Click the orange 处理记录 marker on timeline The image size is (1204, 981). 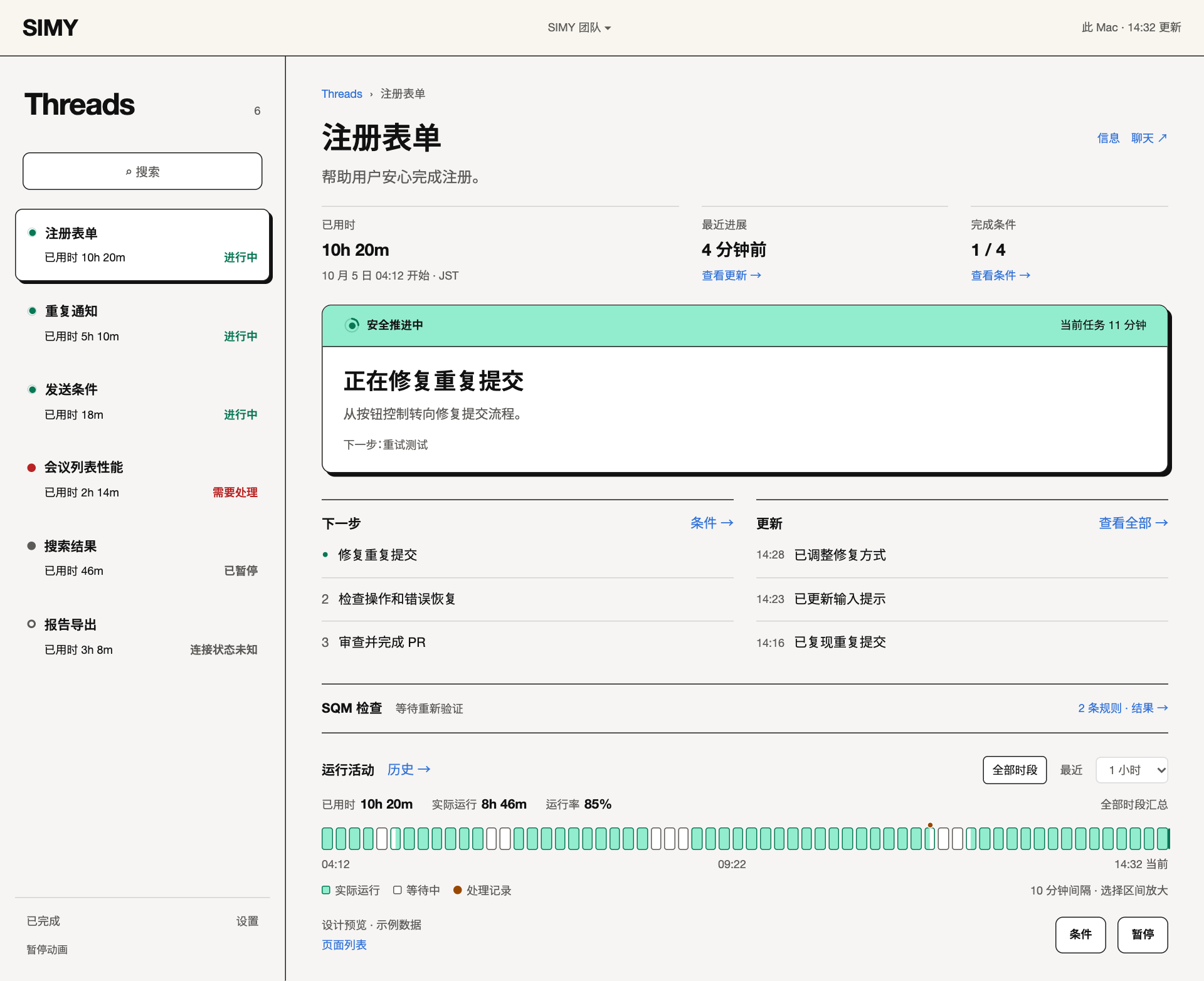930,825
